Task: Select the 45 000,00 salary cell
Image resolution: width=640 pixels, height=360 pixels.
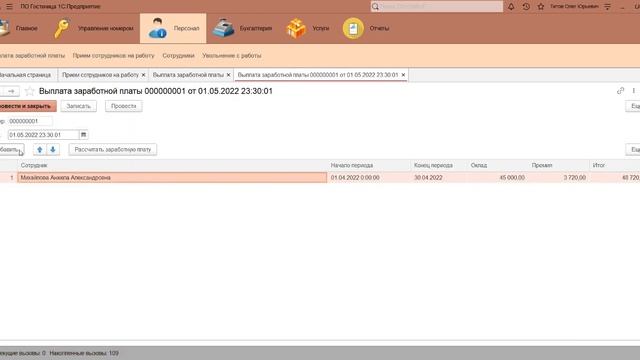Action: (498, 178)
